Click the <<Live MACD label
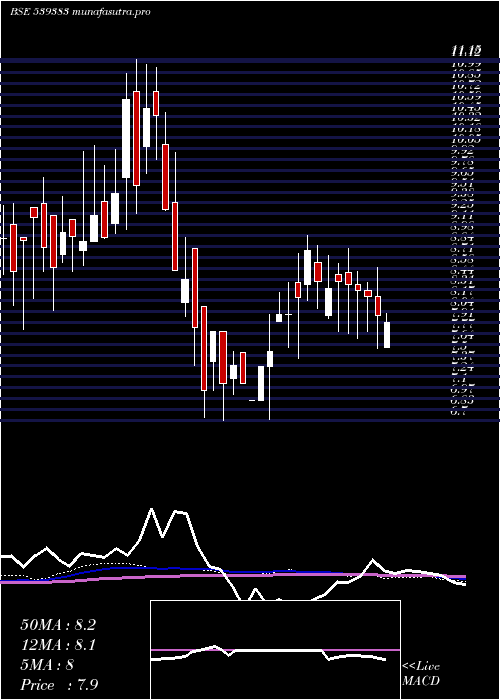The image size is (500, 700). [x=421, y=674]
